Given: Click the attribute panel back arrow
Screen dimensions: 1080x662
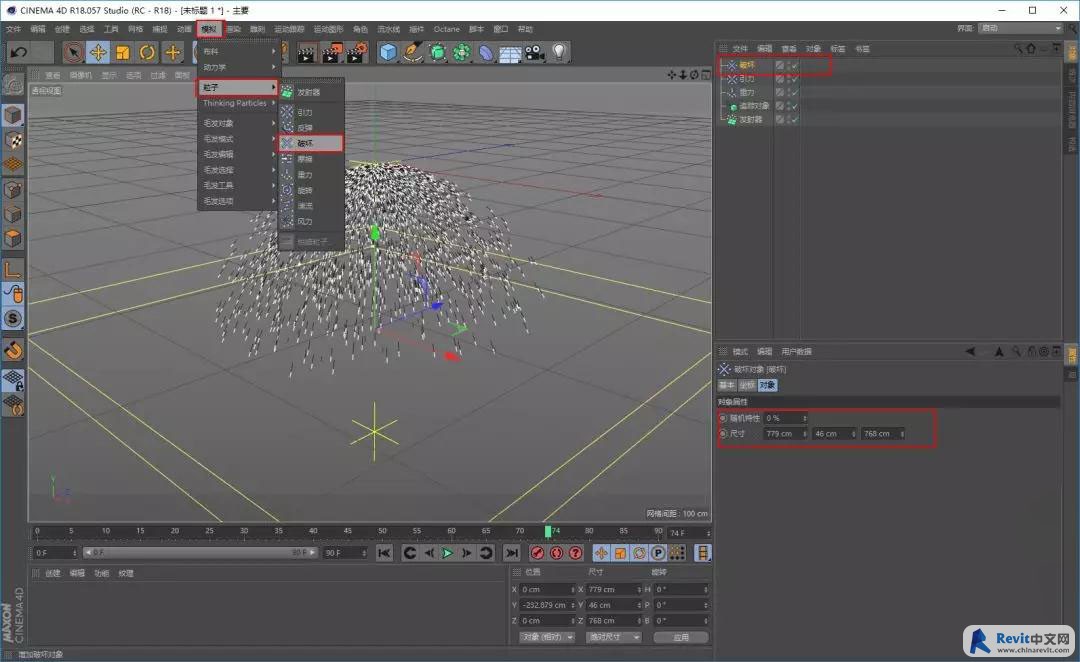Looking at the screenshot, I should (x=970, y=351).
